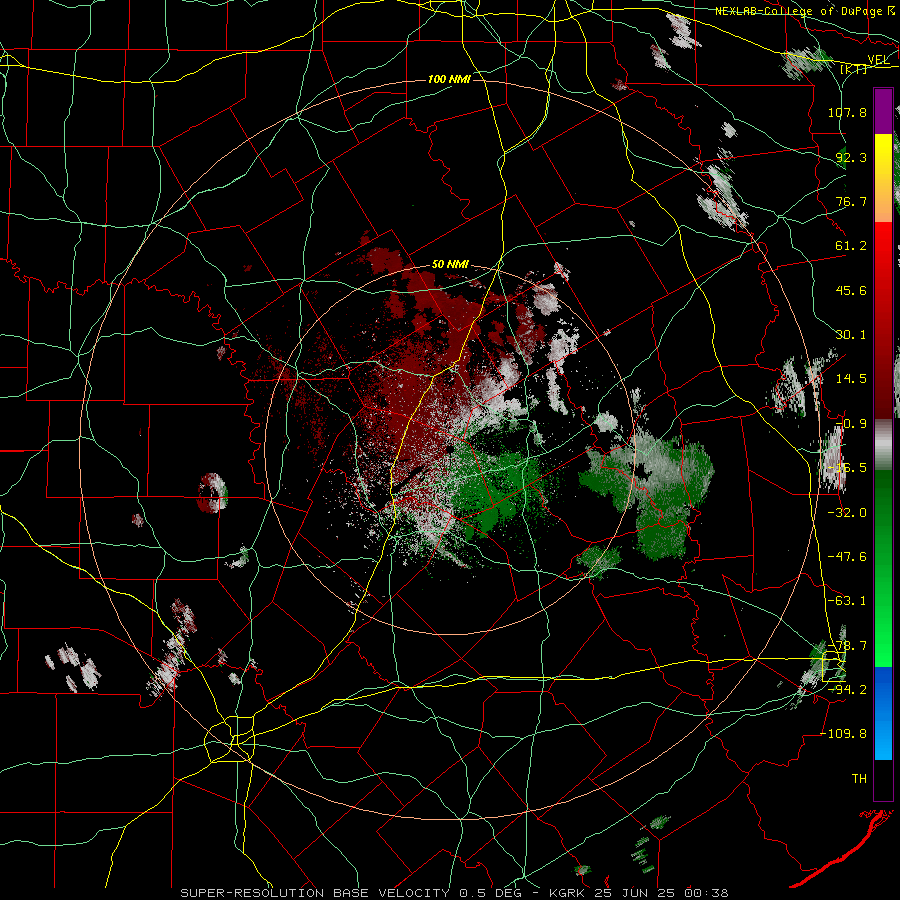This screenshot has width=900, height=900.
Task: Click the -94.2 scale value
Action: pyautogui.click(x=847, y=690)
